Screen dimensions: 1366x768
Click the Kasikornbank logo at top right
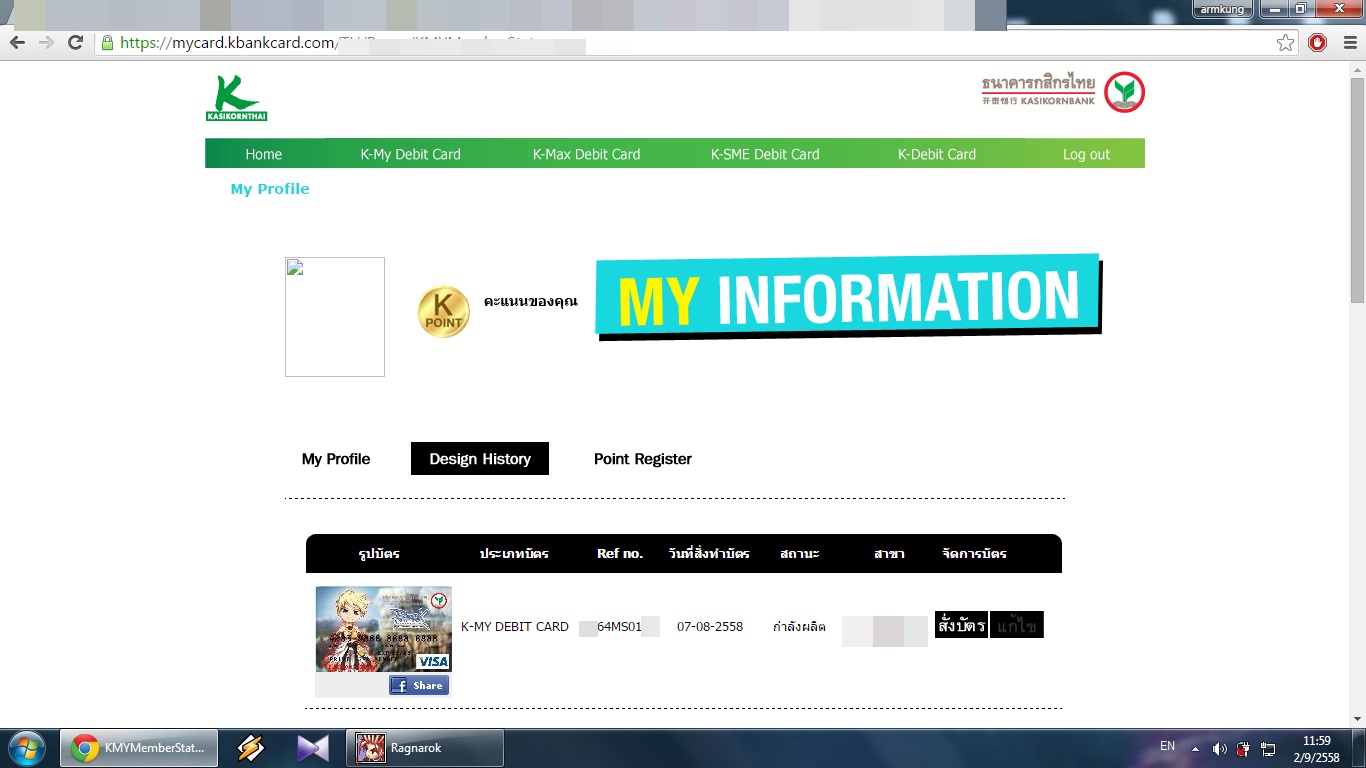tap(1063, 91)
